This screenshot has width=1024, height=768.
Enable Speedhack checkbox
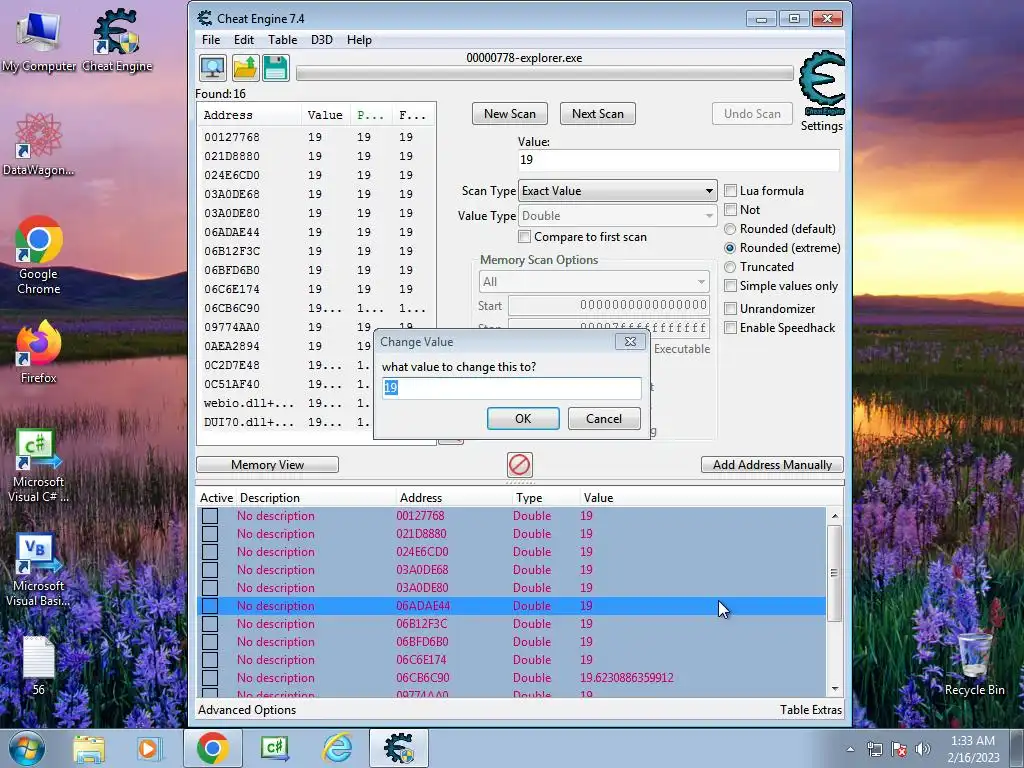731,328
